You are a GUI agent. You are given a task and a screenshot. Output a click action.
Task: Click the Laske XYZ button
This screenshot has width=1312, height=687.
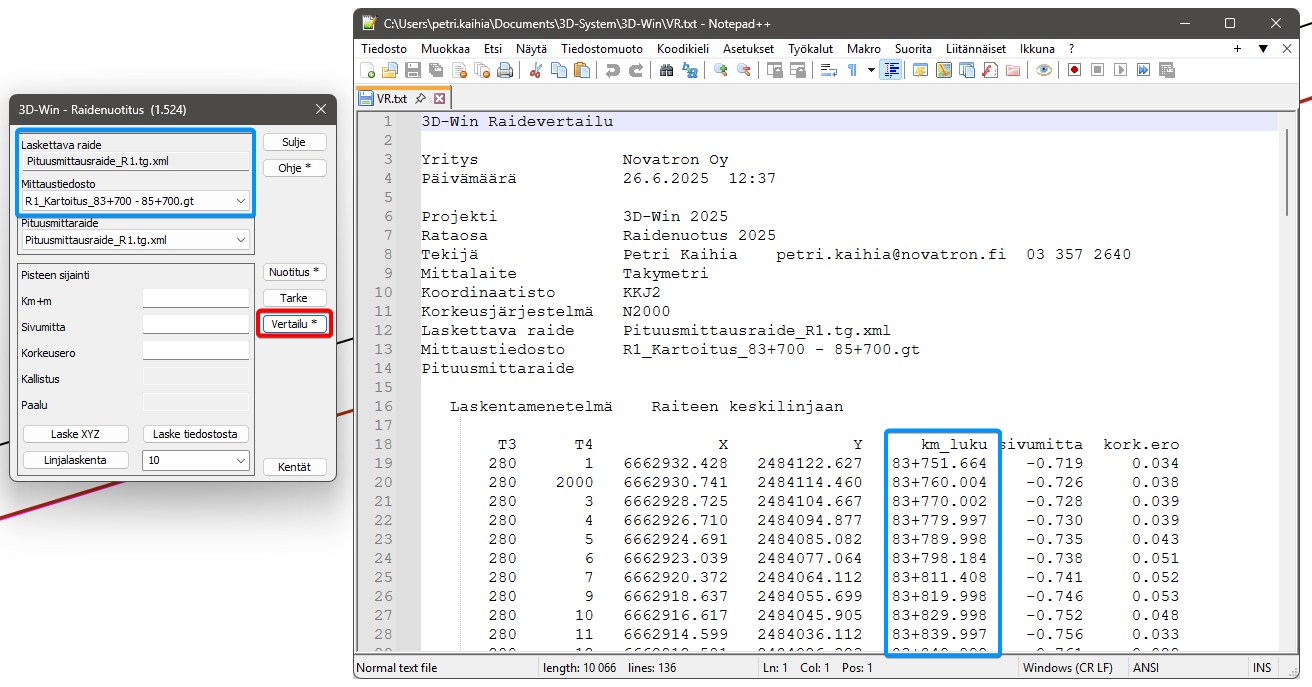coord(77,434)
